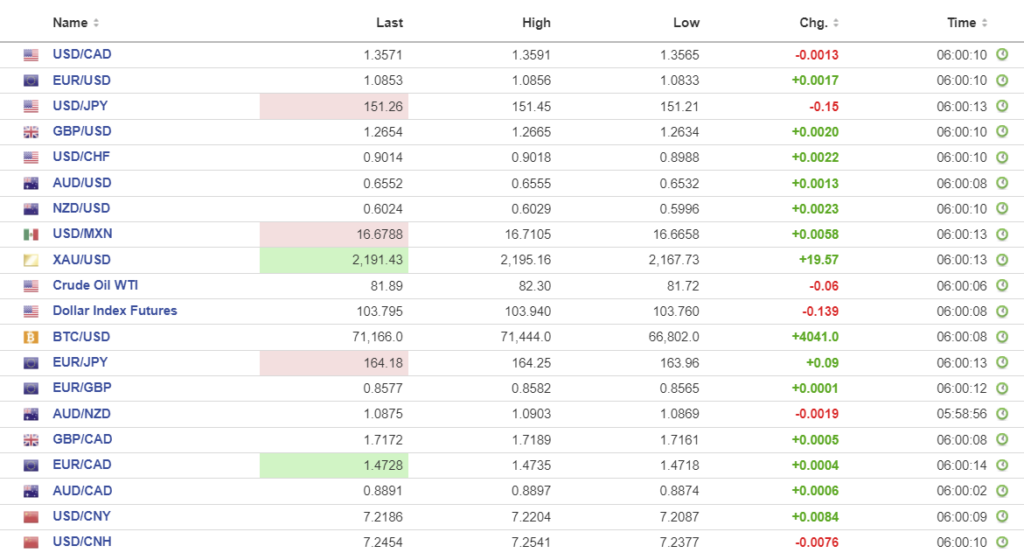Click the clock icon in the USD/CNH row
The image size is (1024, 553).
pyautogui.click(x=1002, y=541)
